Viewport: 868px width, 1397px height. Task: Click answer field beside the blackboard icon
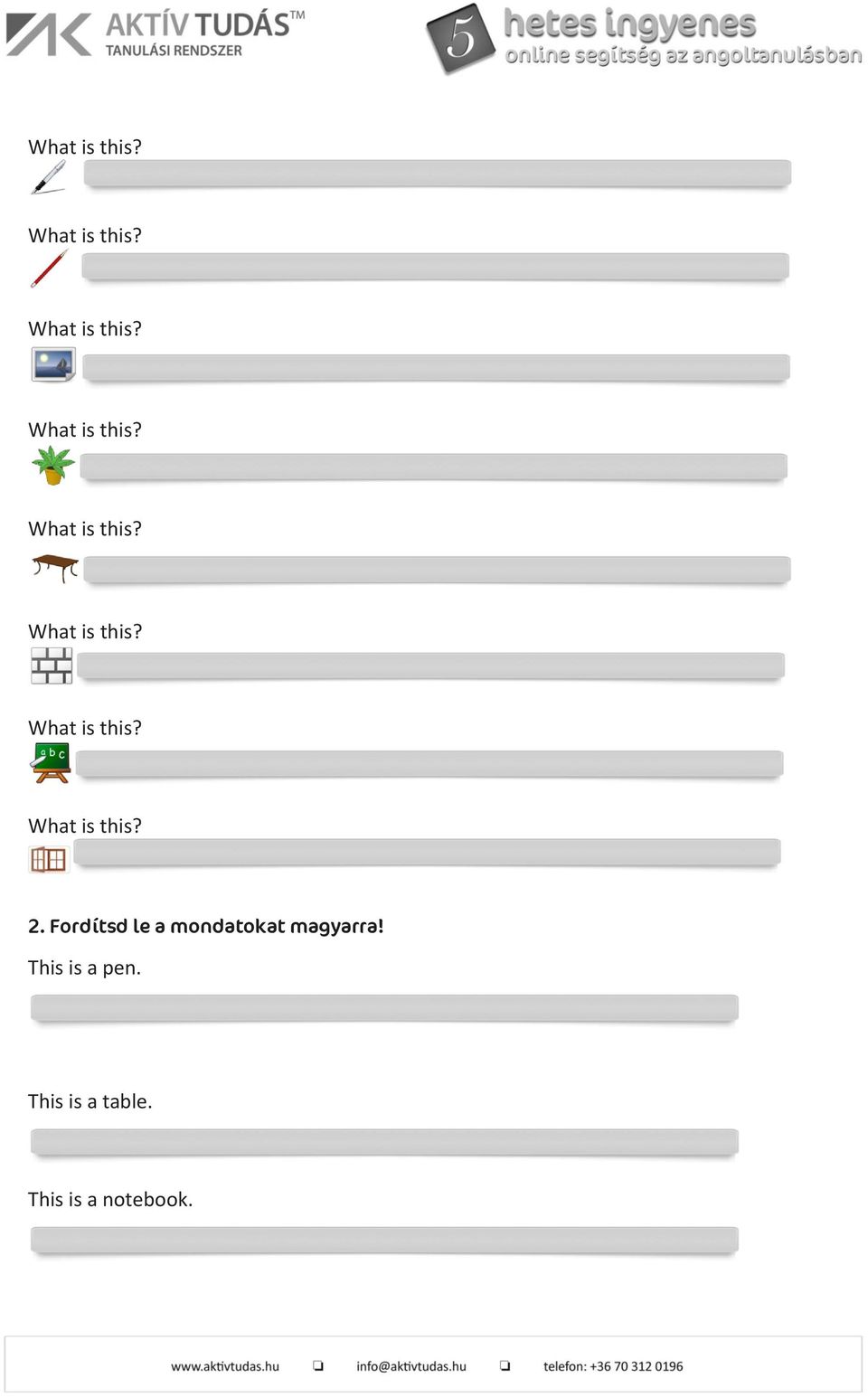[429, 764]
